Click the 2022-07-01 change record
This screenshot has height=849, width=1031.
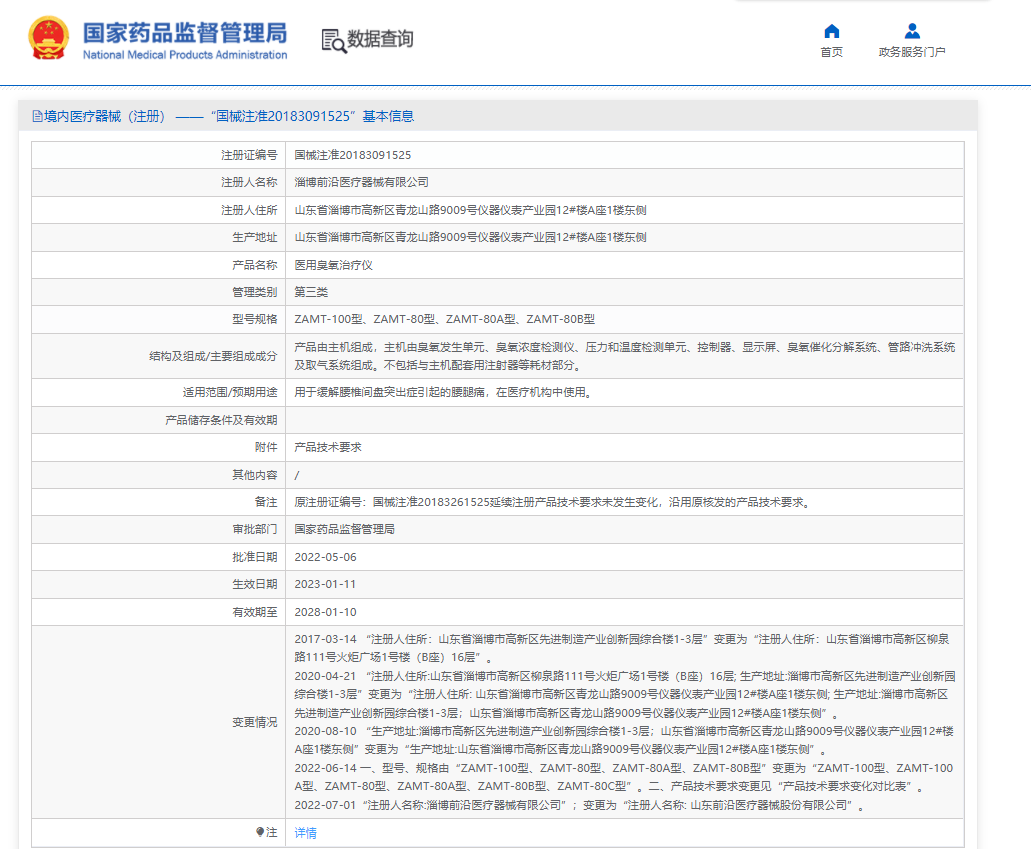579,805
